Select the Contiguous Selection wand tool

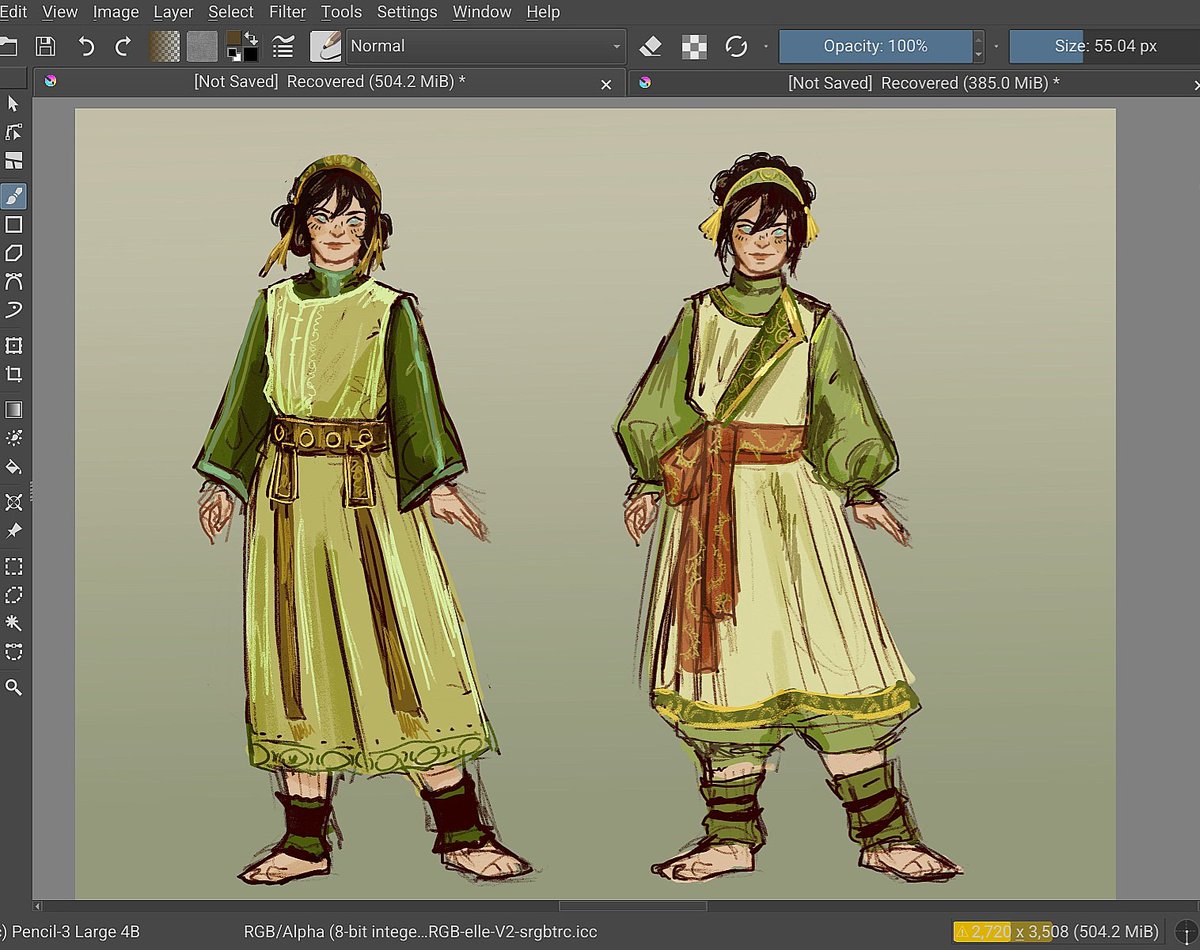point(13,623)
